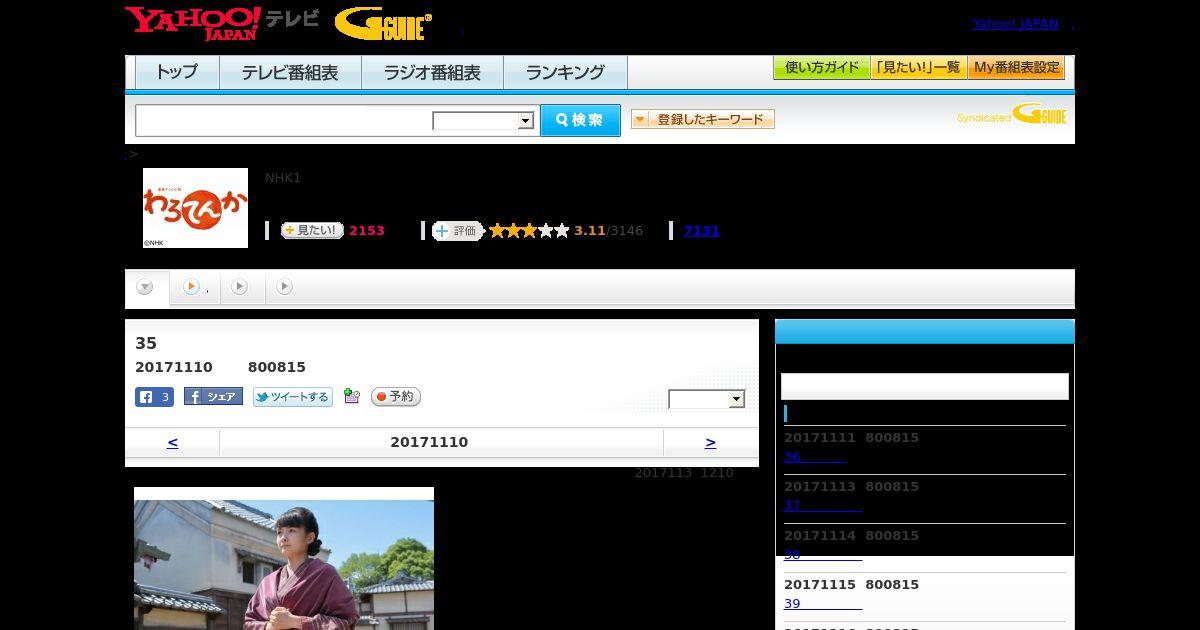Go to next date with > link
1200x630 pixels.
pyautogui.click(x=710, y=442)
